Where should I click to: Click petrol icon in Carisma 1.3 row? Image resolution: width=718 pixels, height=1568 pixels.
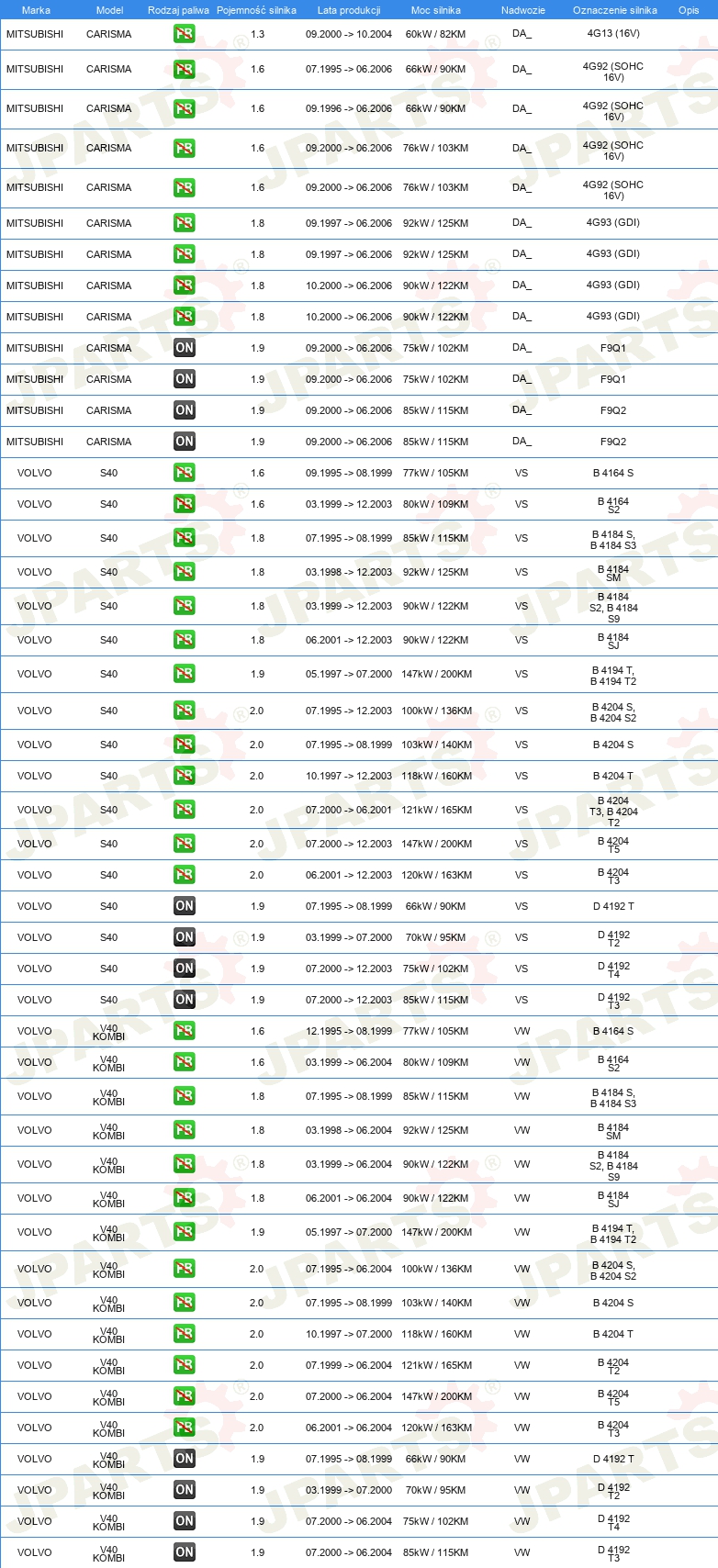[185, 34]
